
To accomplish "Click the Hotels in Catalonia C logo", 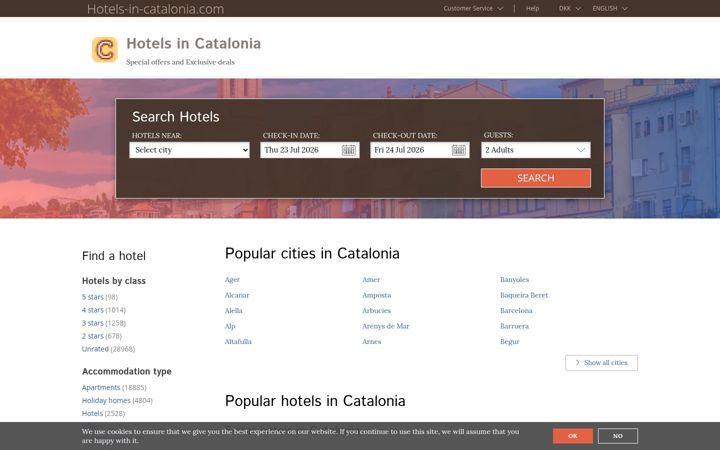I will tap(105, 50).
